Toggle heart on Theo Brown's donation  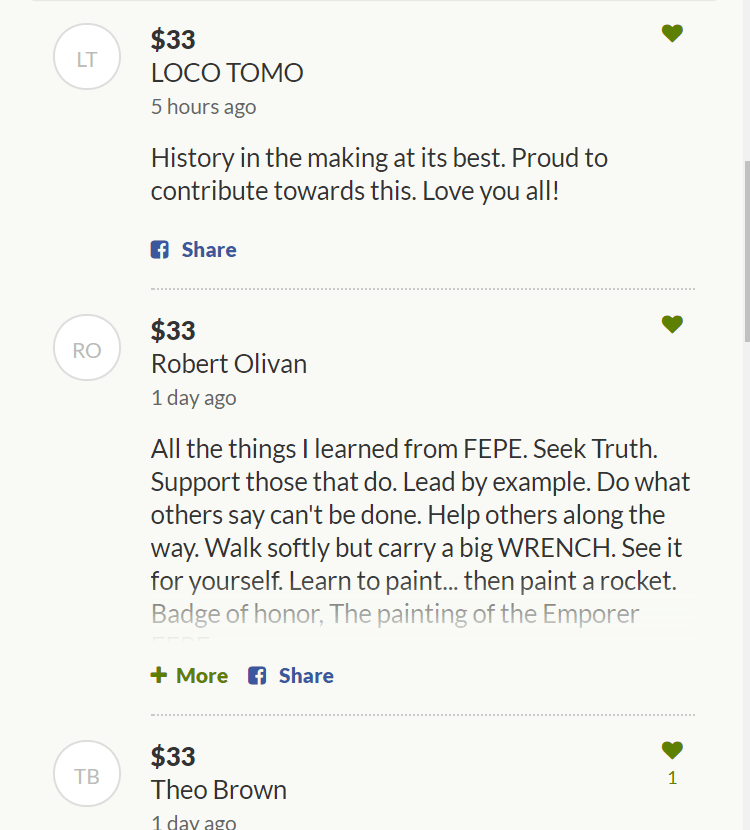pyautogui.click(x=672, y=750)
